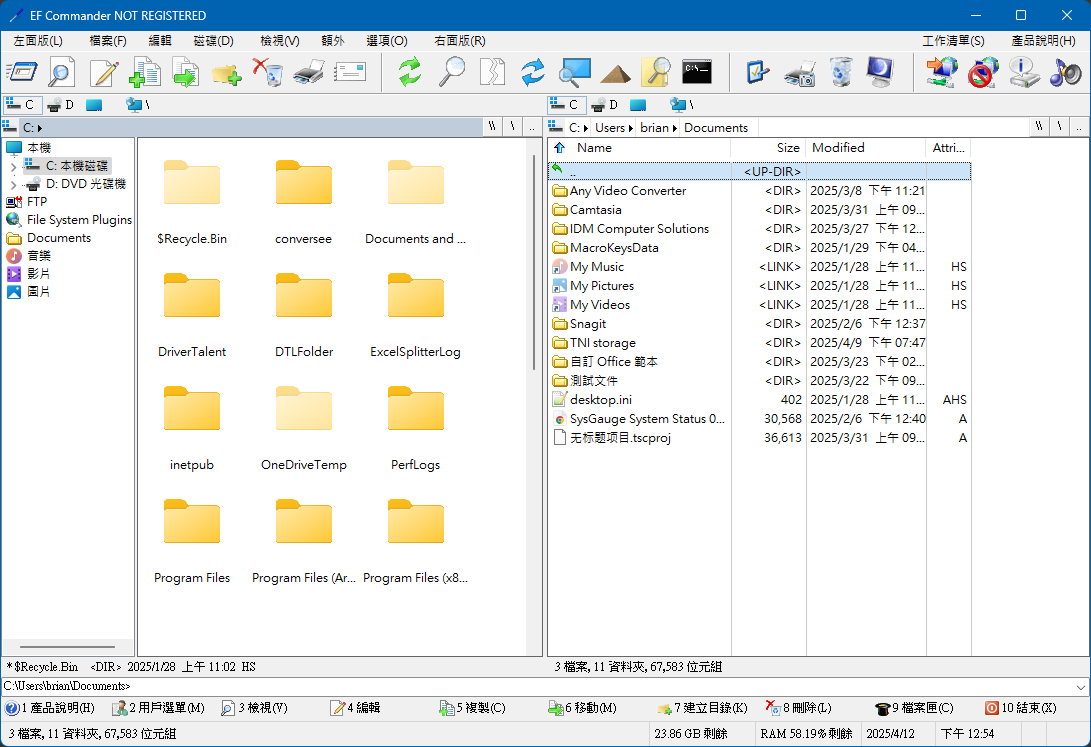Click the red X delete toolbar icon

pyautogui.click(x=267, y=72)
